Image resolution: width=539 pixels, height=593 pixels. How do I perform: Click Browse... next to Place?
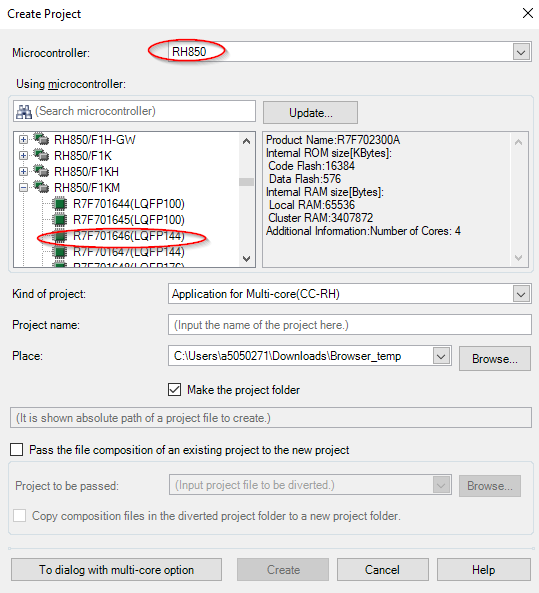click(495, 358)
